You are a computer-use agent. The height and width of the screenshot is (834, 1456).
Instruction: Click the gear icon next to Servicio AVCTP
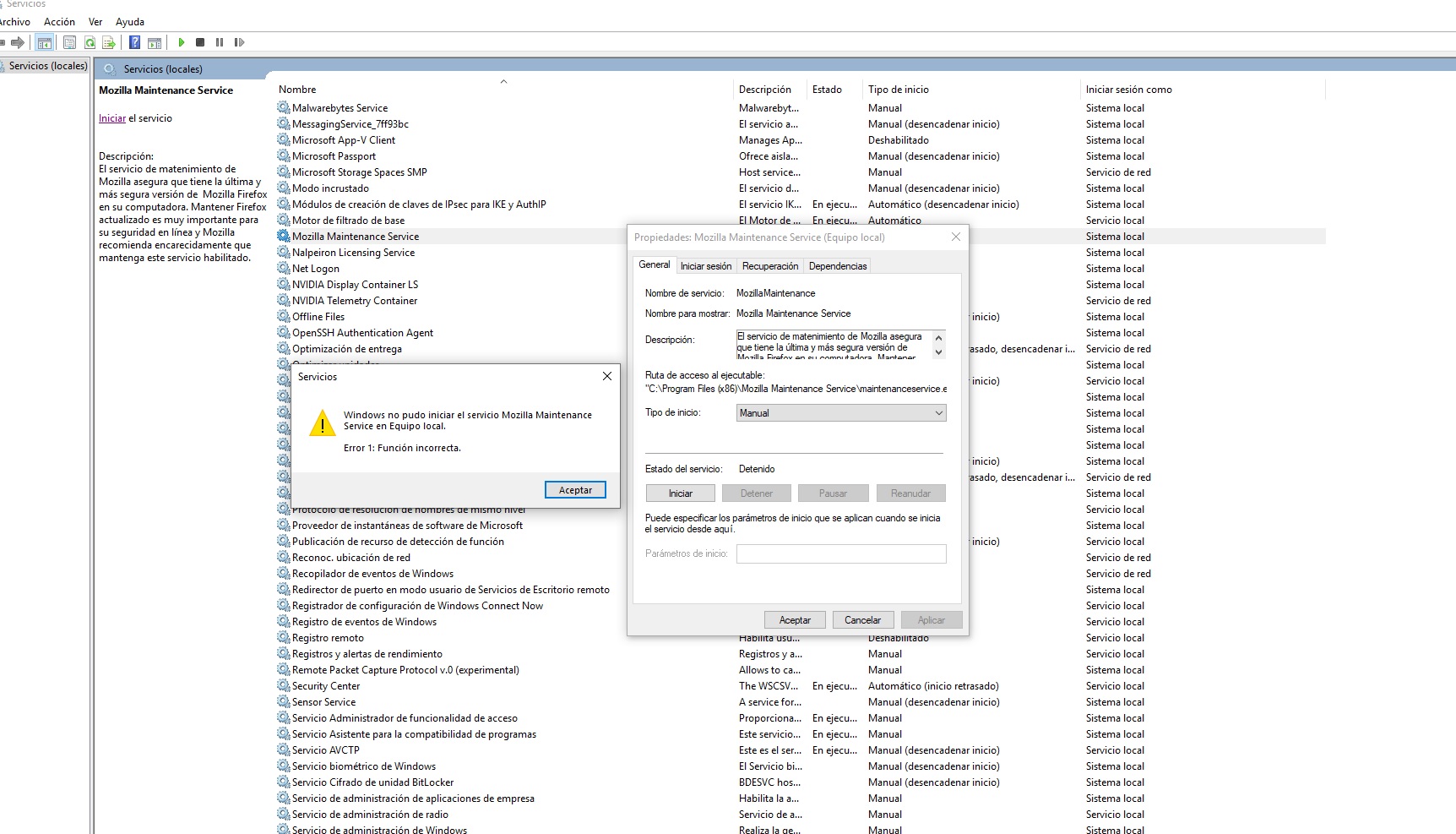point(284,750)
